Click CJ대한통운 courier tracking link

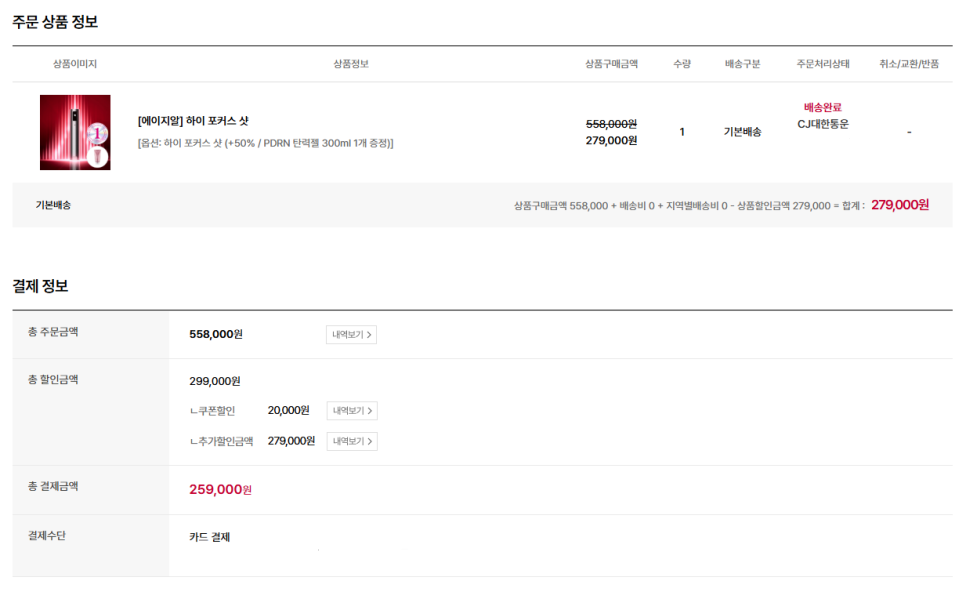[x=822, y=124]
